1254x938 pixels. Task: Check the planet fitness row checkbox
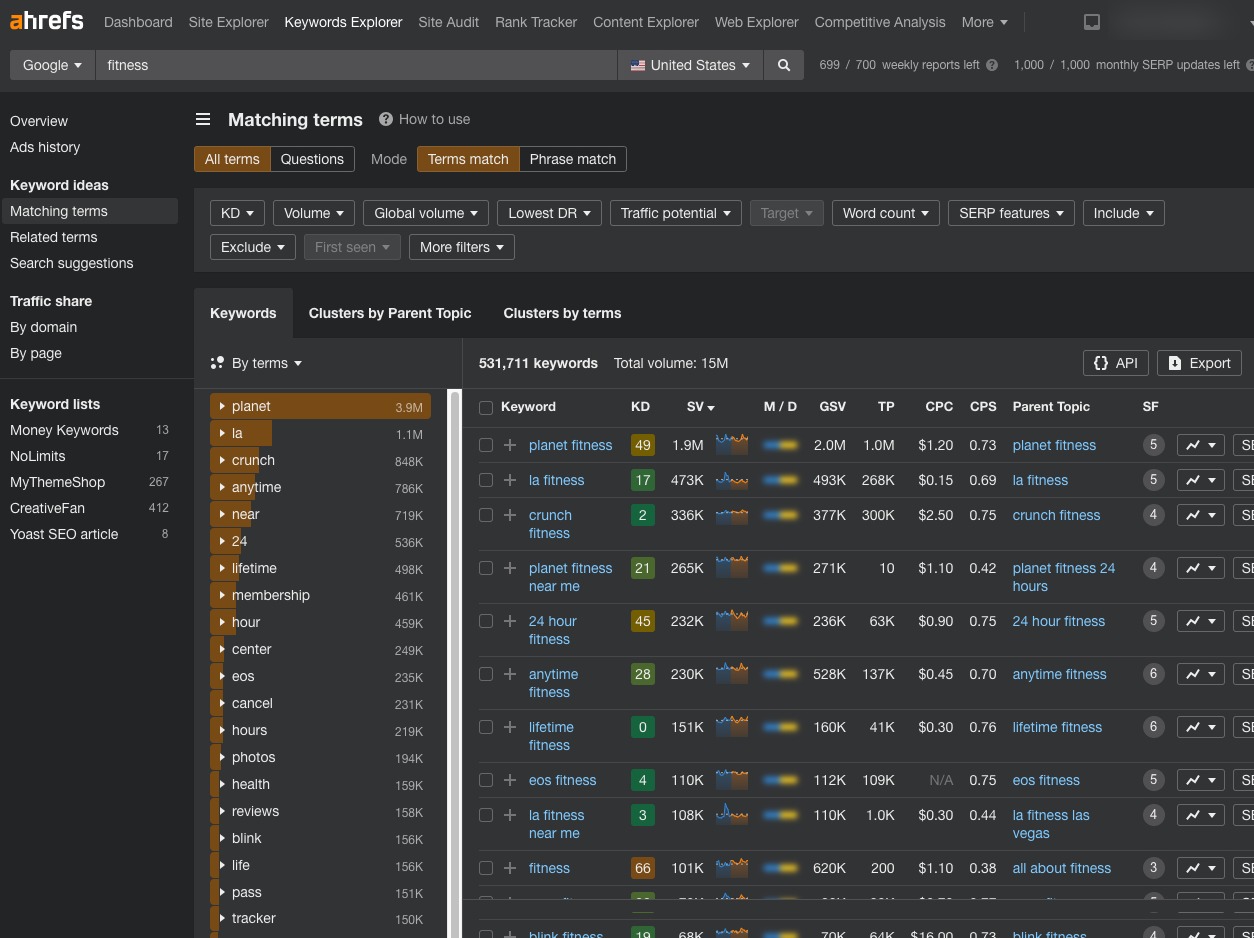point(486,445)
